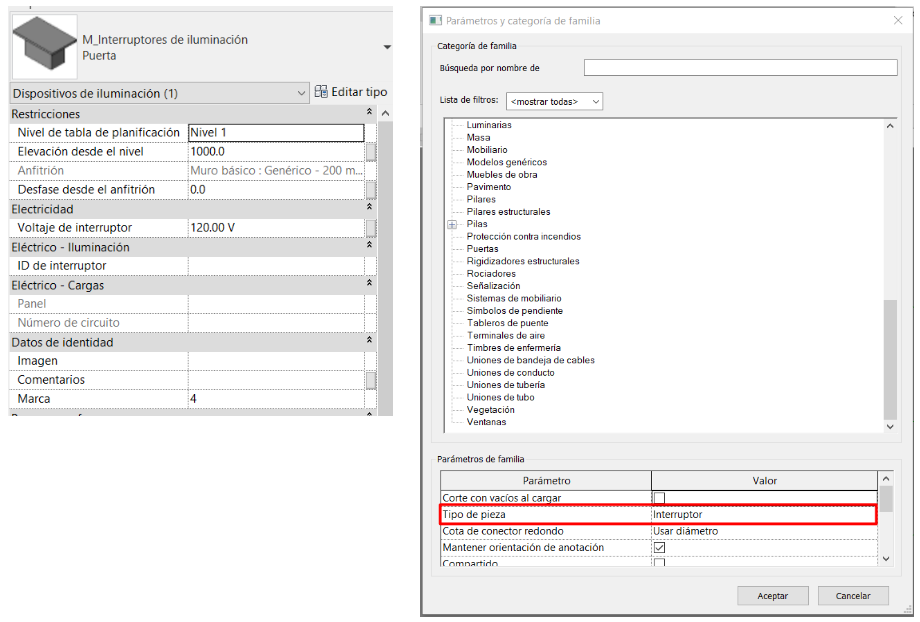Collapse the Datos de identidad group

tap(369, 340)
